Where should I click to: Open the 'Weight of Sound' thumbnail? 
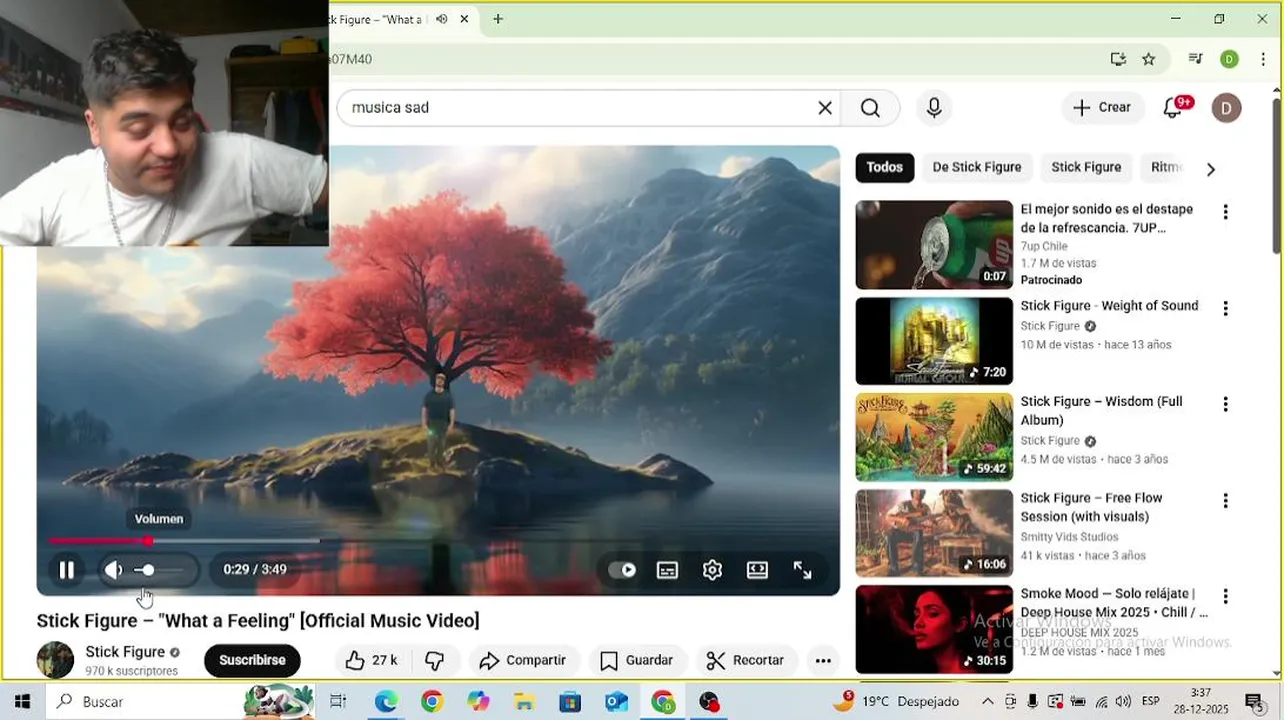[934, 341]
